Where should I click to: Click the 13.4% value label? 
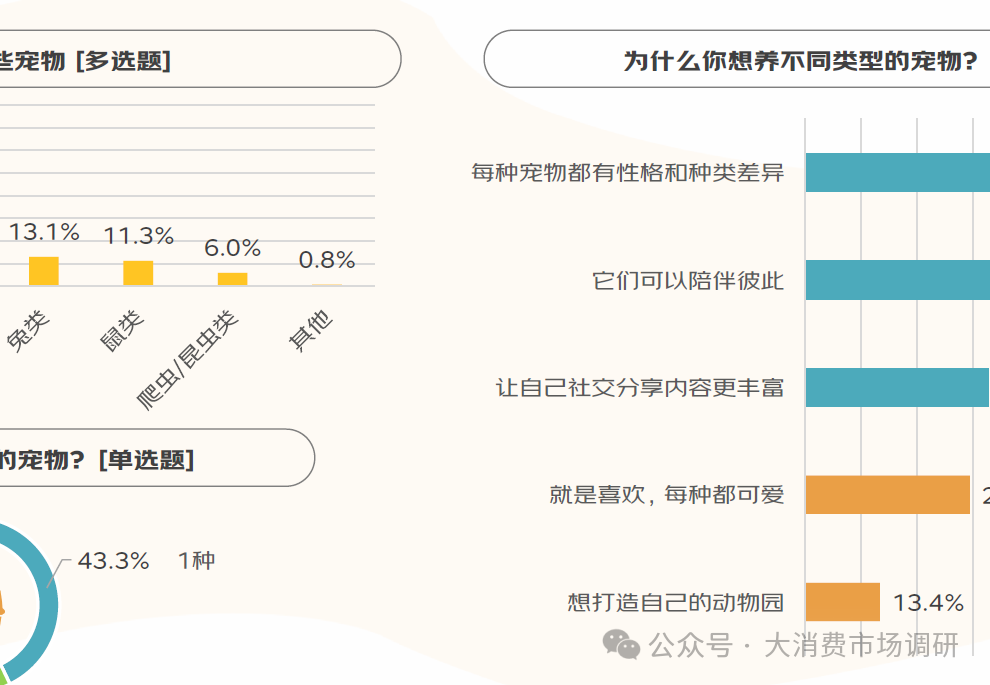[x=928, y=603]
